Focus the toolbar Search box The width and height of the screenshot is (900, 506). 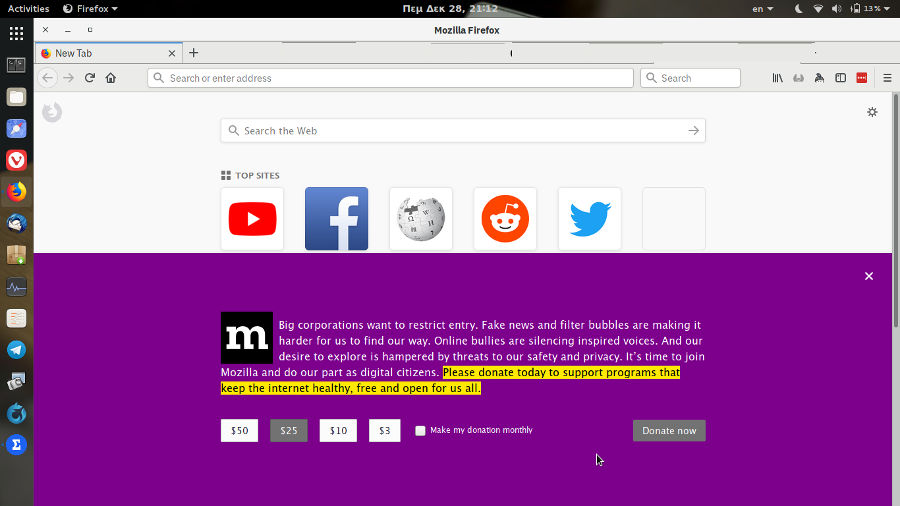690,78
